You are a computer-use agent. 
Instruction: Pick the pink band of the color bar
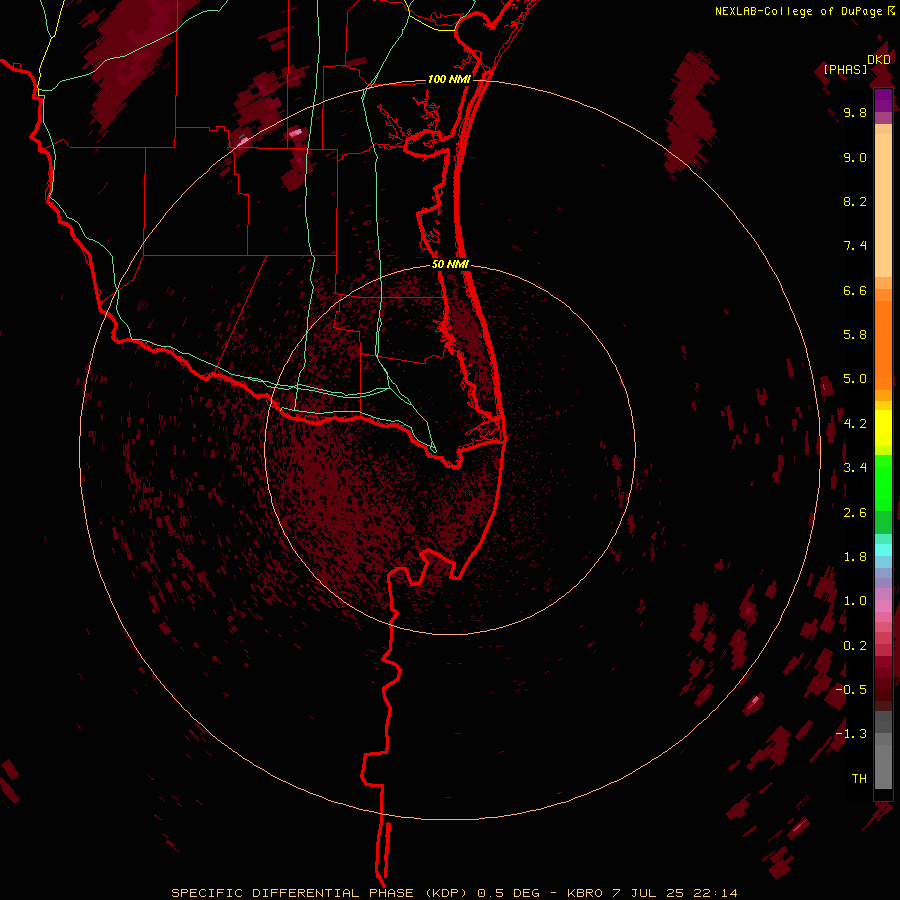(883, 606)
